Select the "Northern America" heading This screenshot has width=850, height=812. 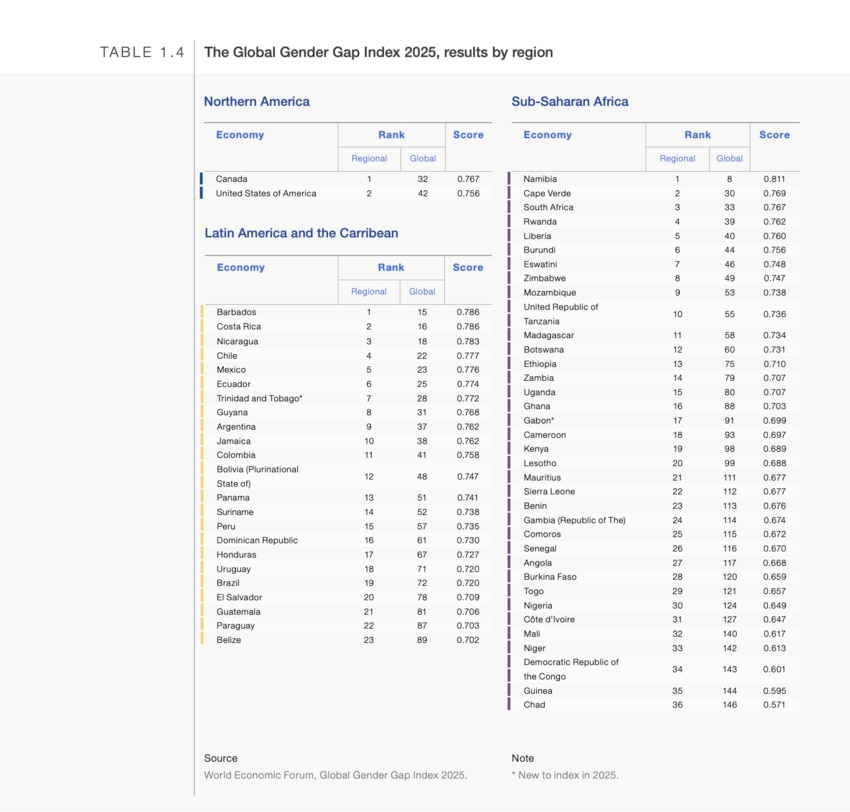coord(257,101)
